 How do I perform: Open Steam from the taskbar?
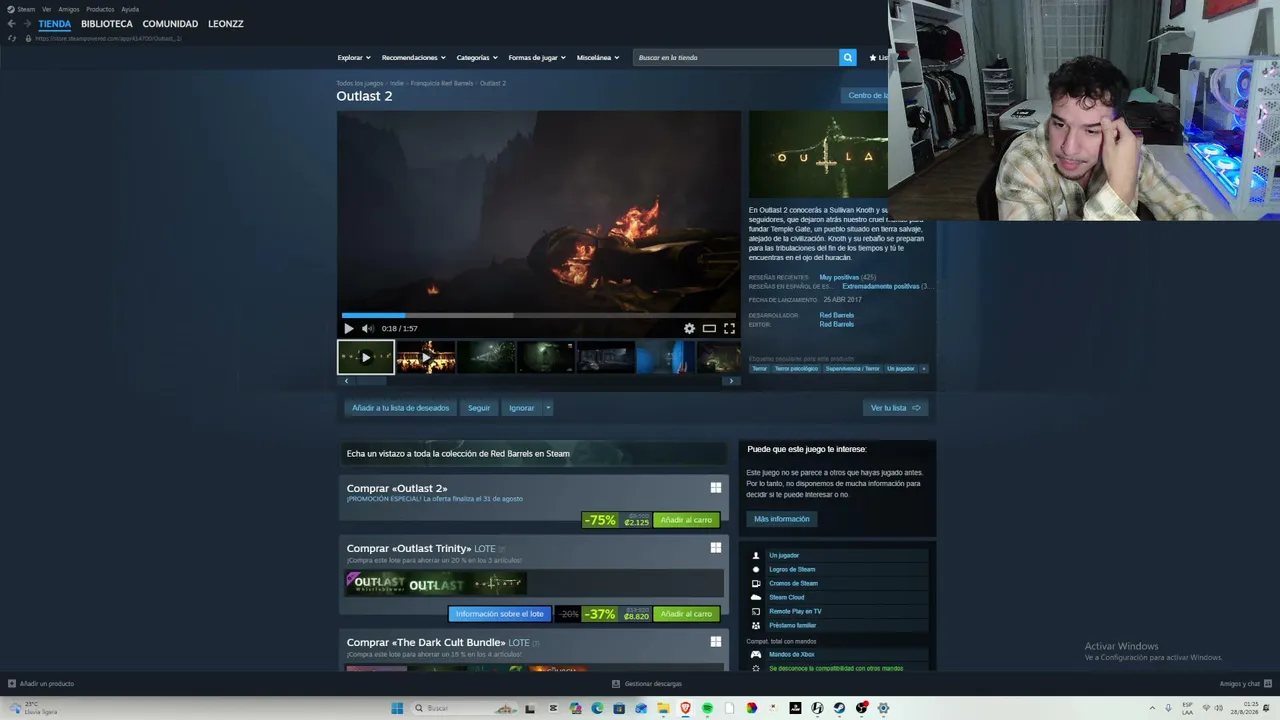pyautogui.click(x=839, y=708)
